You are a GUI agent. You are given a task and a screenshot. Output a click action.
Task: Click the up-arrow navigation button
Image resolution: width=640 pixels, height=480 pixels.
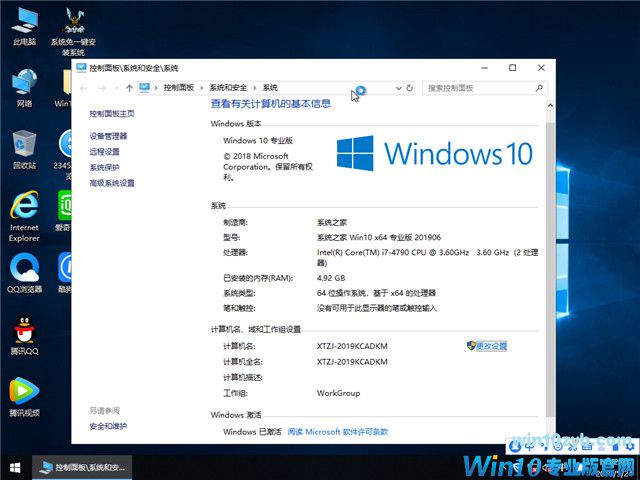[x=129, y=88]
